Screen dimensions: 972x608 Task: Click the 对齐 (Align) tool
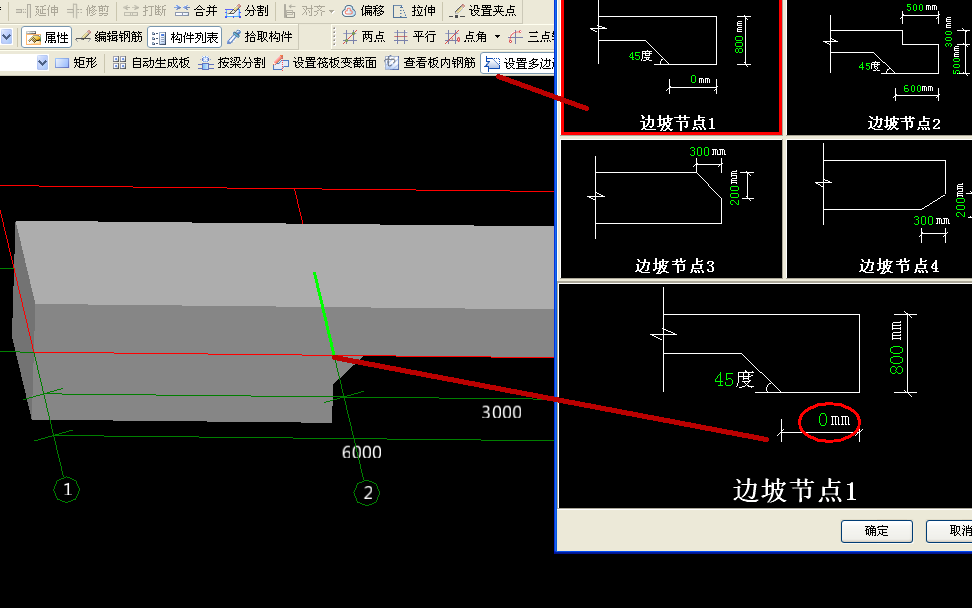[x=304, y=11]
